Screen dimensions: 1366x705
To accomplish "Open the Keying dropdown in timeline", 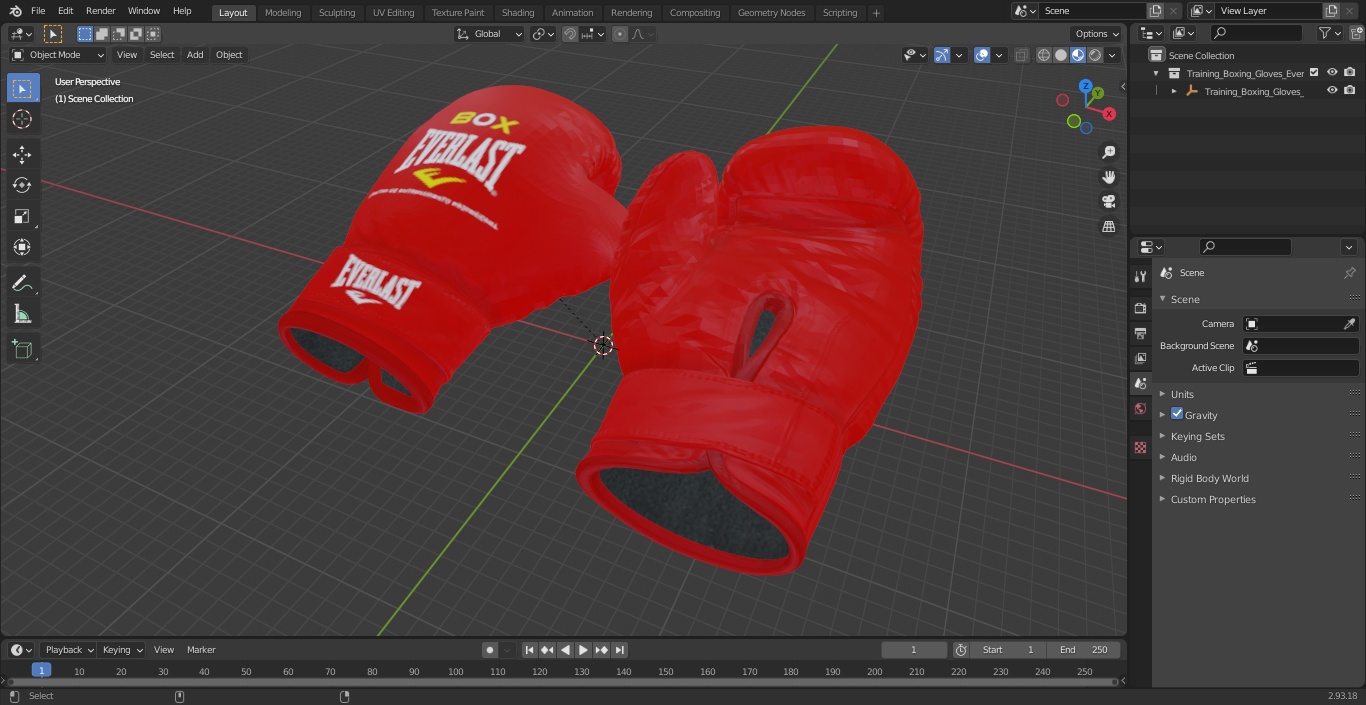I will point(122,650).
